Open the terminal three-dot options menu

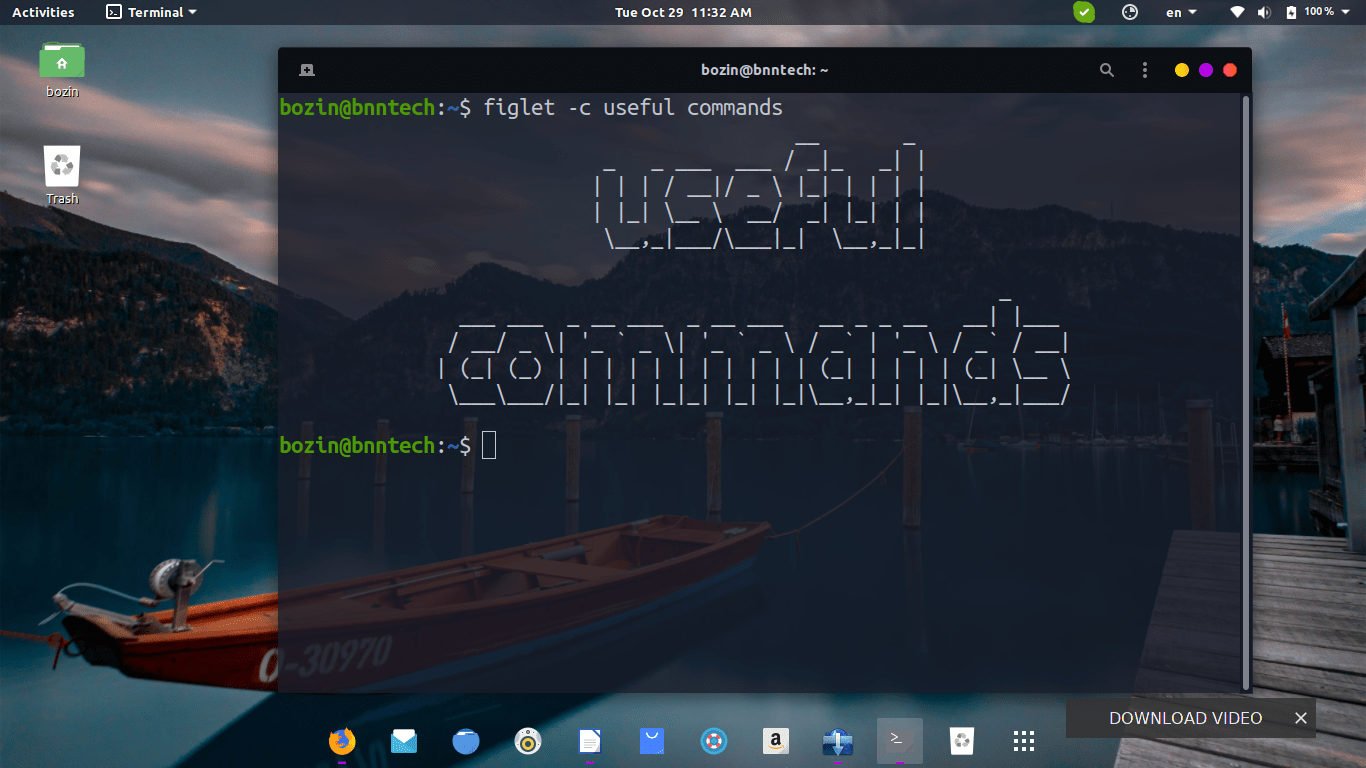1144,70
